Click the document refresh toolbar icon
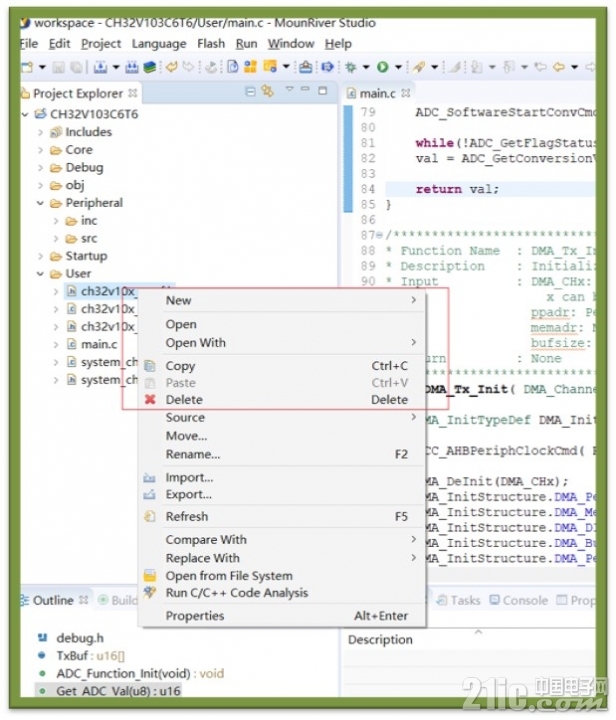 (x=233, y=67)
